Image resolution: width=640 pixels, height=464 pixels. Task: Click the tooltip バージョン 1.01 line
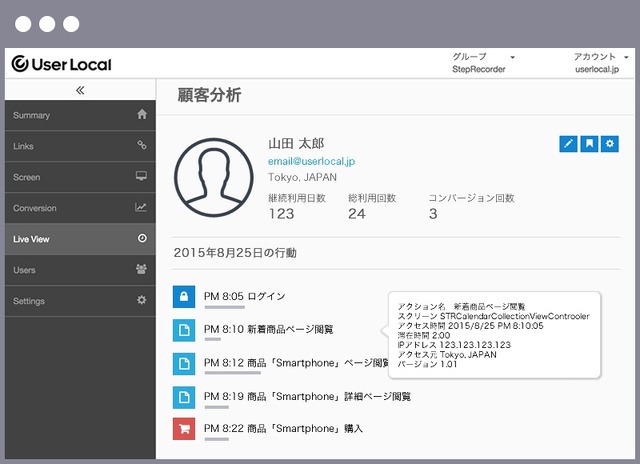click(427, 364)
